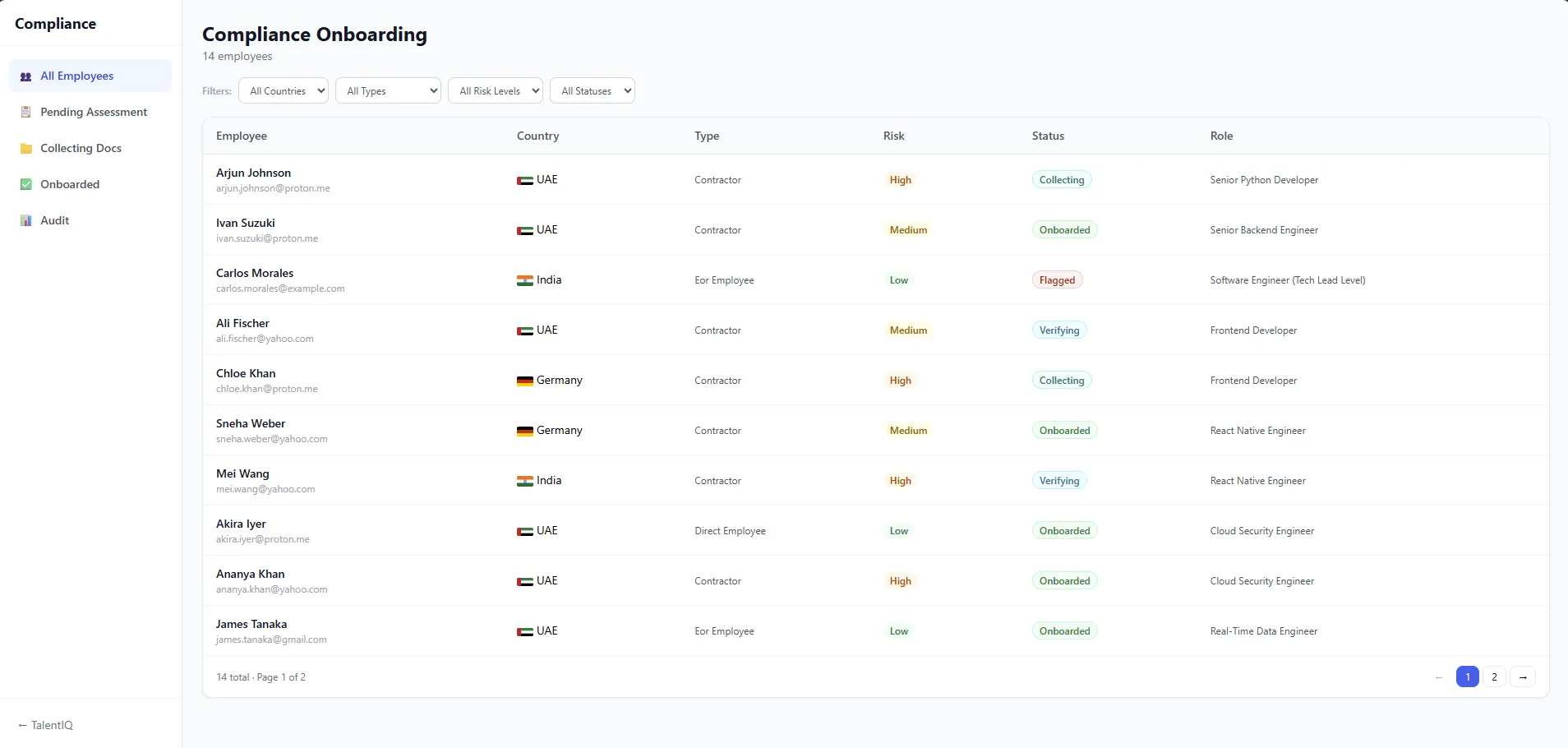This screenshot has height=748, width=1568.
Task: Click the Collecting Docs folder icon
Action: (25, 149)
